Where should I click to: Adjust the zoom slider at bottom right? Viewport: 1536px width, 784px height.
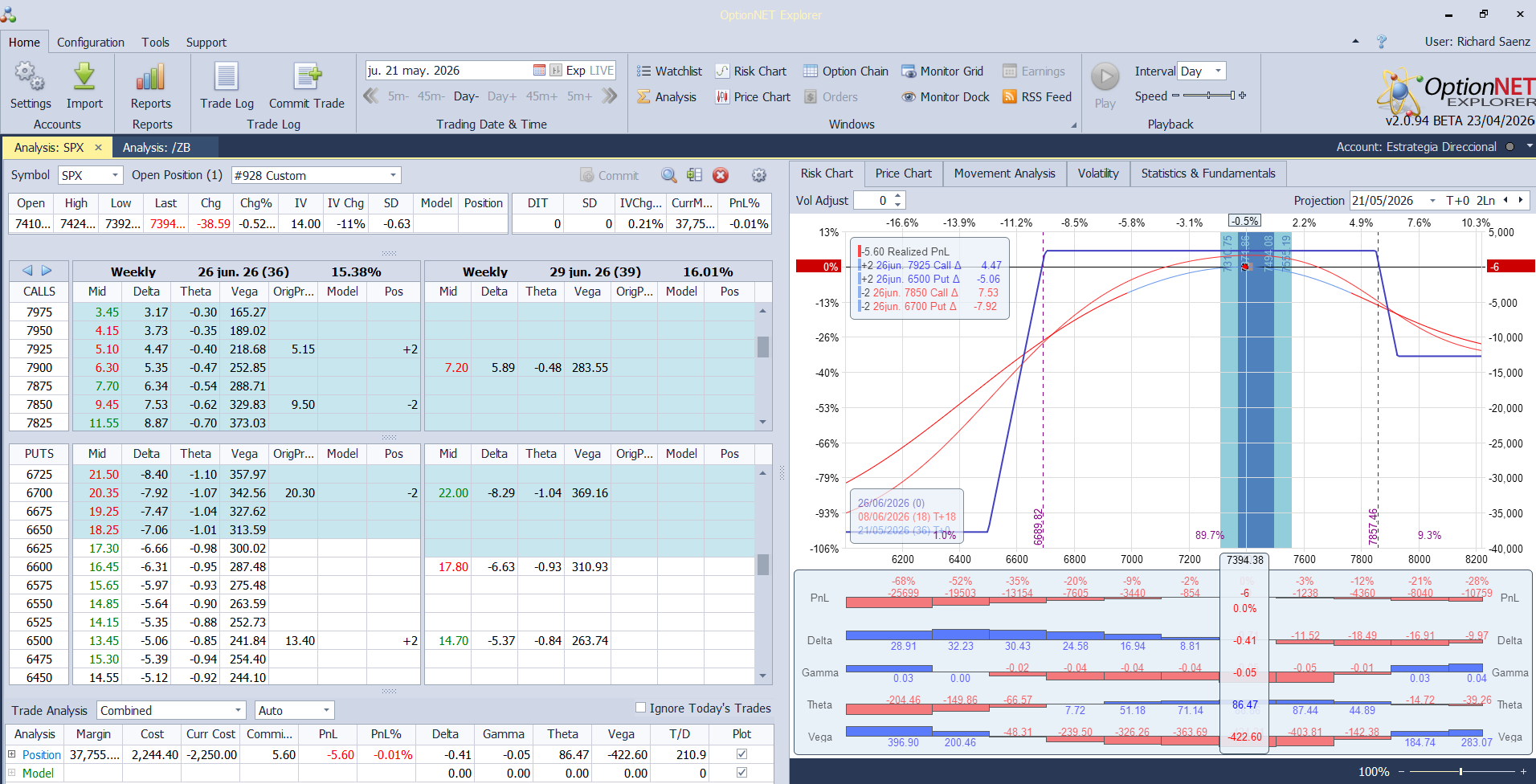(x=1460, y=772)
